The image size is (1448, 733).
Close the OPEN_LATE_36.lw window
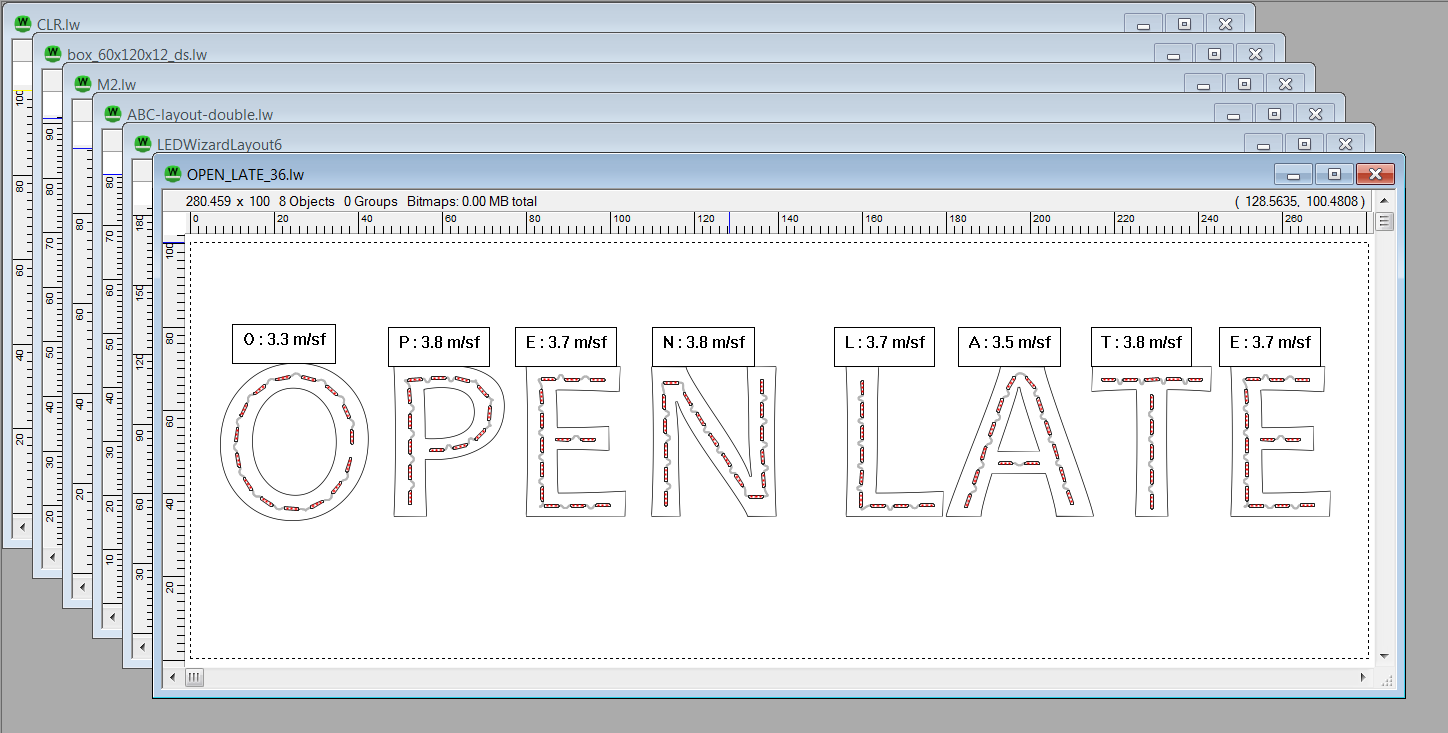pos(1375,174)
